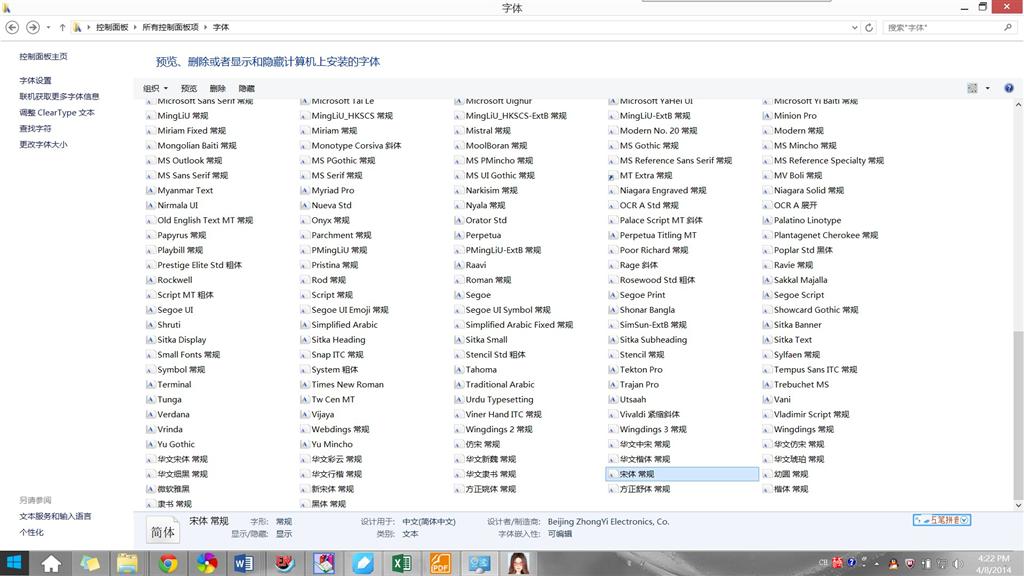Refresh the fonts folder view

point(869,27)
